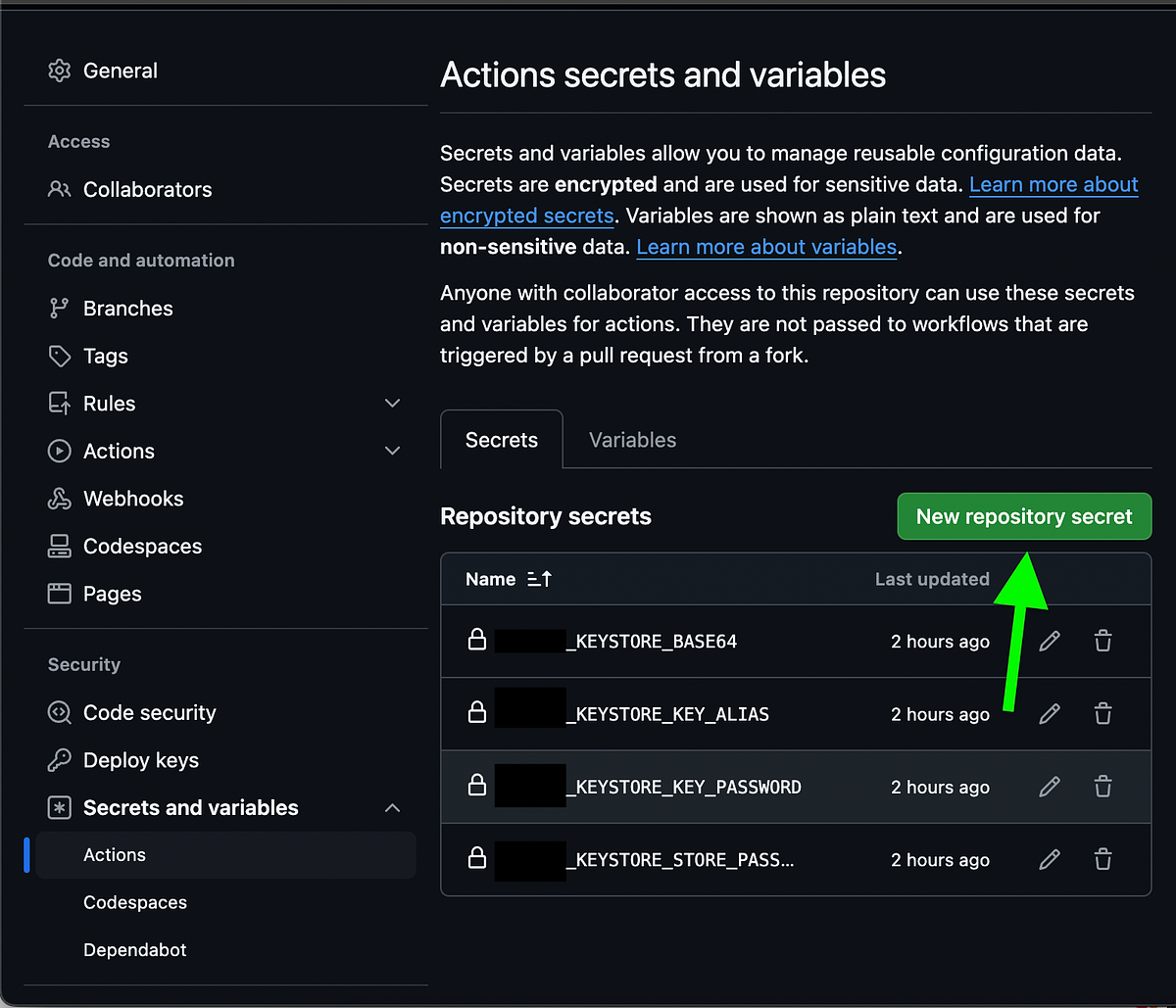Viewport: 1176px width, 1008px height.
Task: Open Codespaces via its terminal icon
Action: (59, 546)
